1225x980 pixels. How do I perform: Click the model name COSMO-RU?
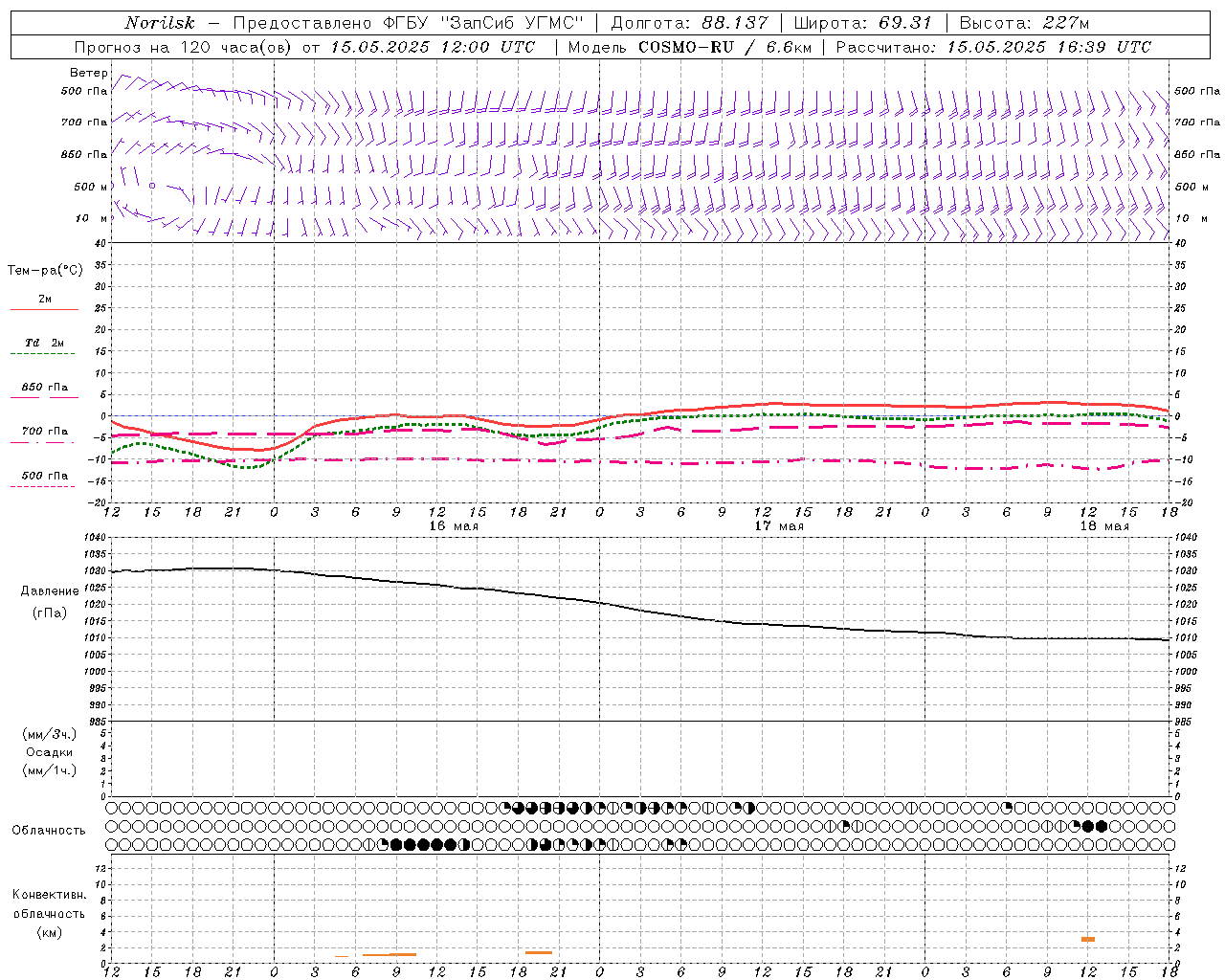[686, 47]
